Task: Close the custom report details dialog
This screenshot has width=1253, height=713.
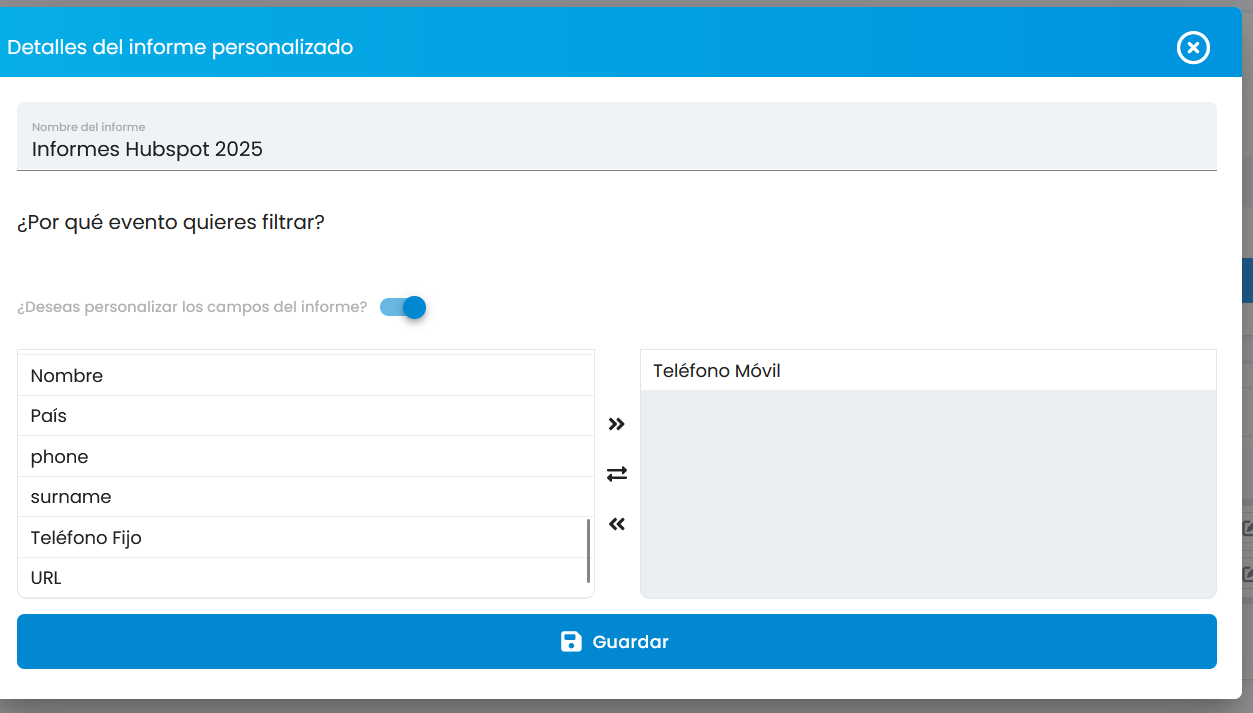Action: 1192,47
